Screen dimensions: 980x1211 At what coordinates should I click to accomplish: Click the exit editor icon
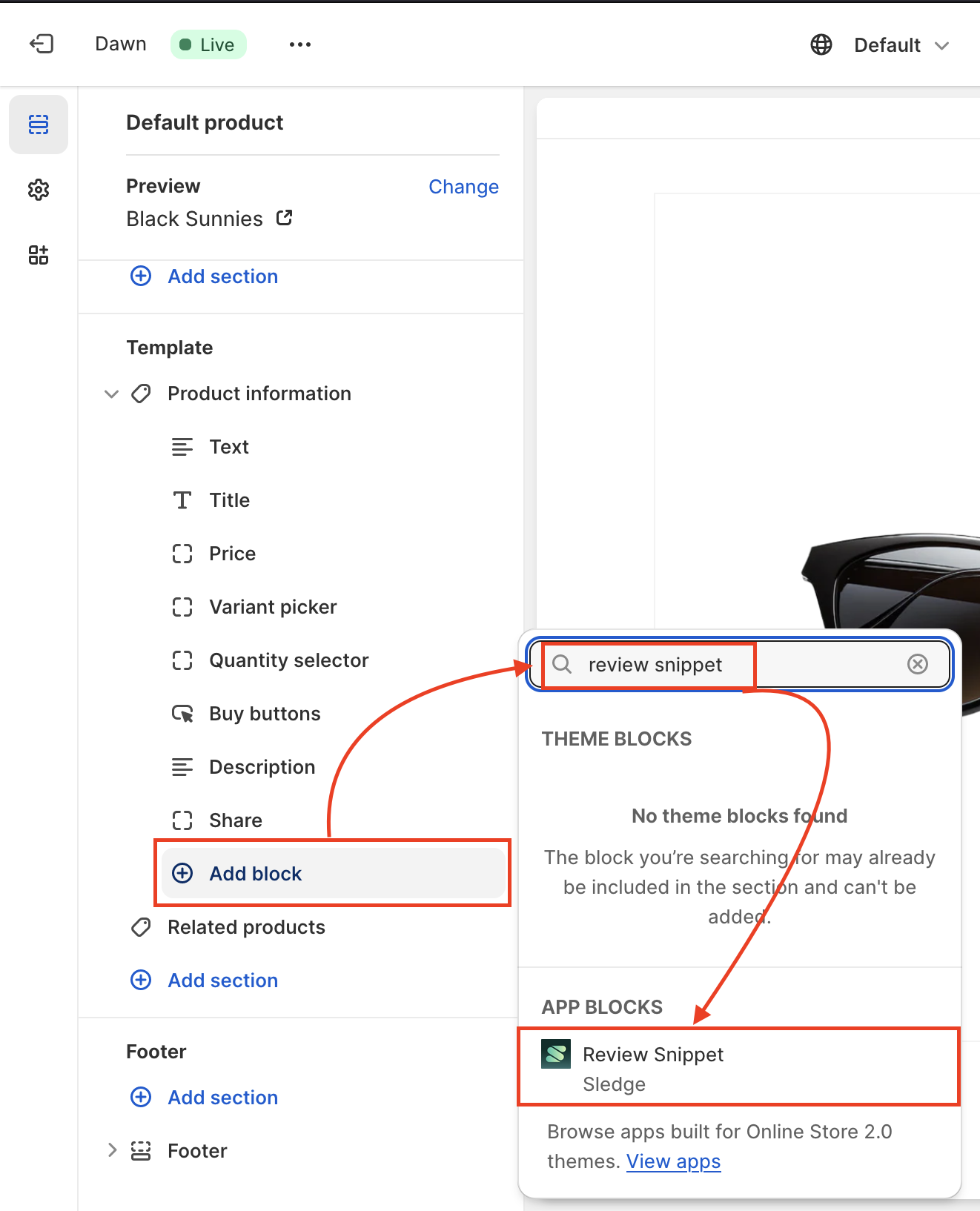[x=42, y=44]
